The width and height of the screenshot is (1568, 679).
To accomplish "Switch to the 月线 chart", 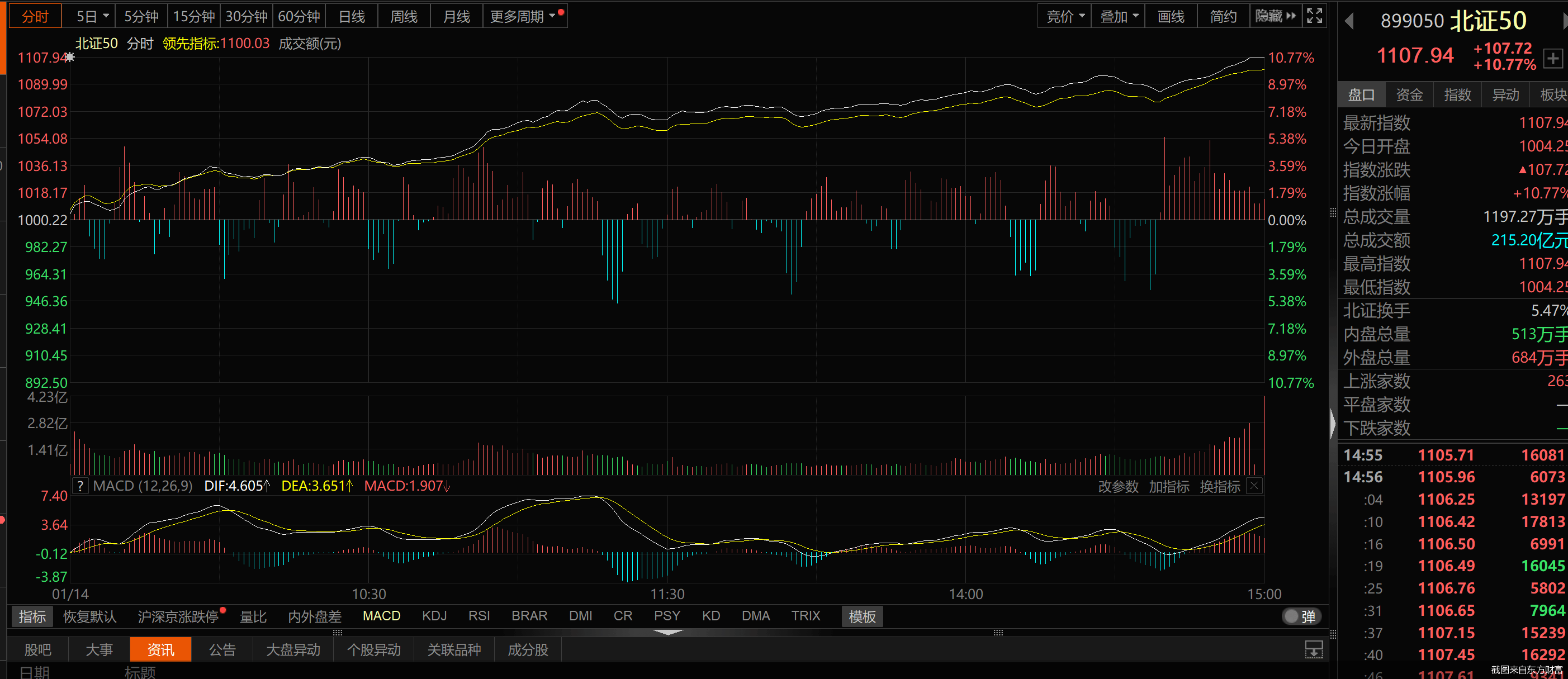I will (x=457, y=16).
